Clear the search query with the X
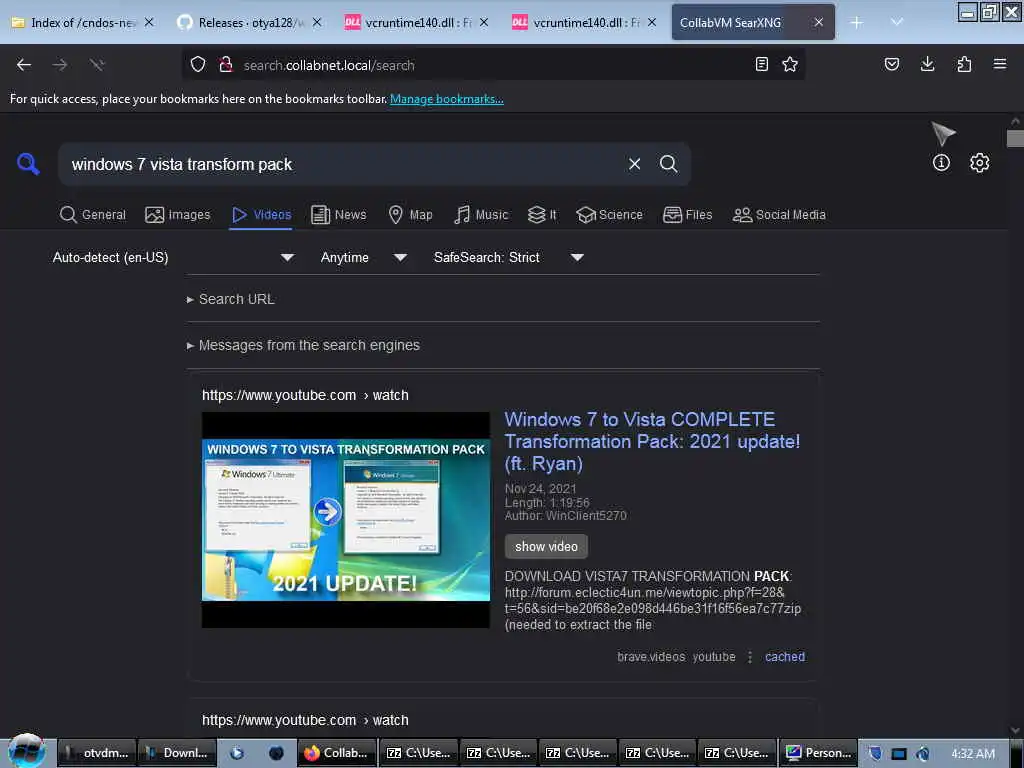This screenshot has width=1024, height=768. point(634,164)
